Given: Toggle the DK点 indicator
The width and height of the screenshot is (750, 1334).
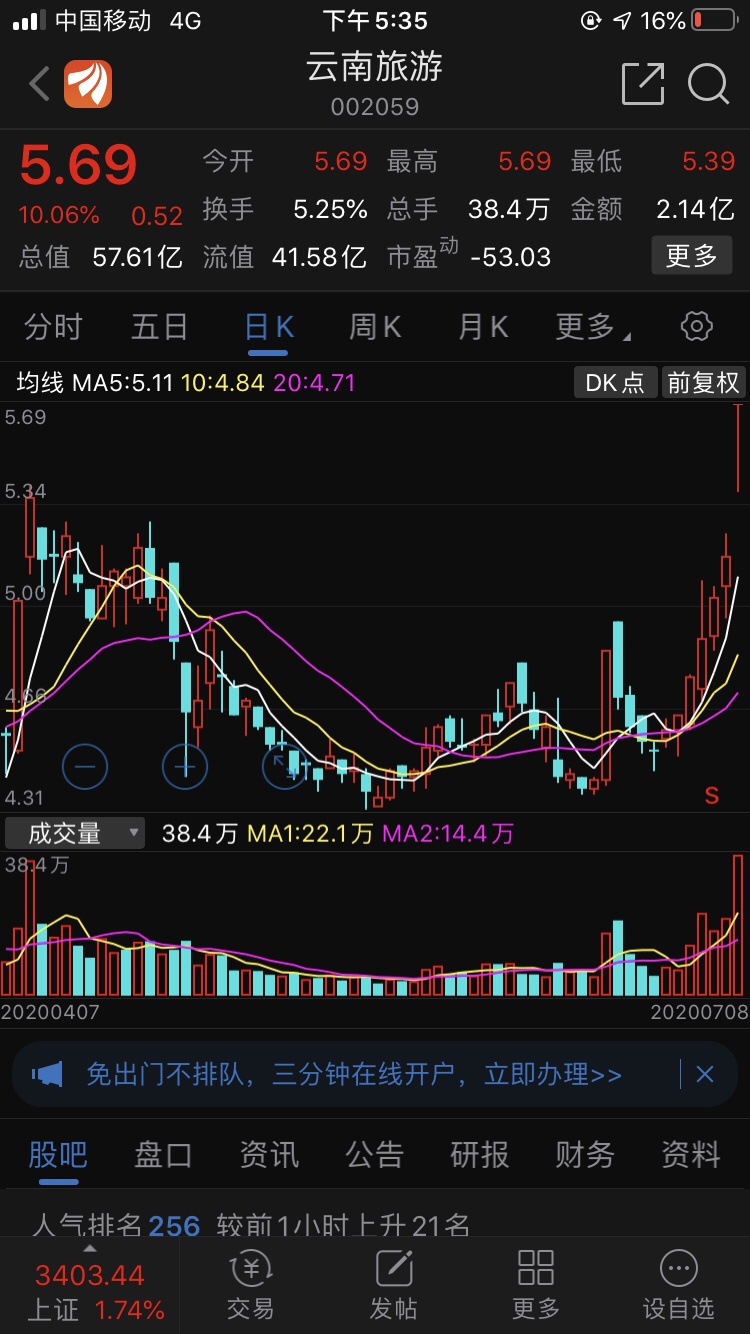Looking at the screenshot, I should pos(615,382).
